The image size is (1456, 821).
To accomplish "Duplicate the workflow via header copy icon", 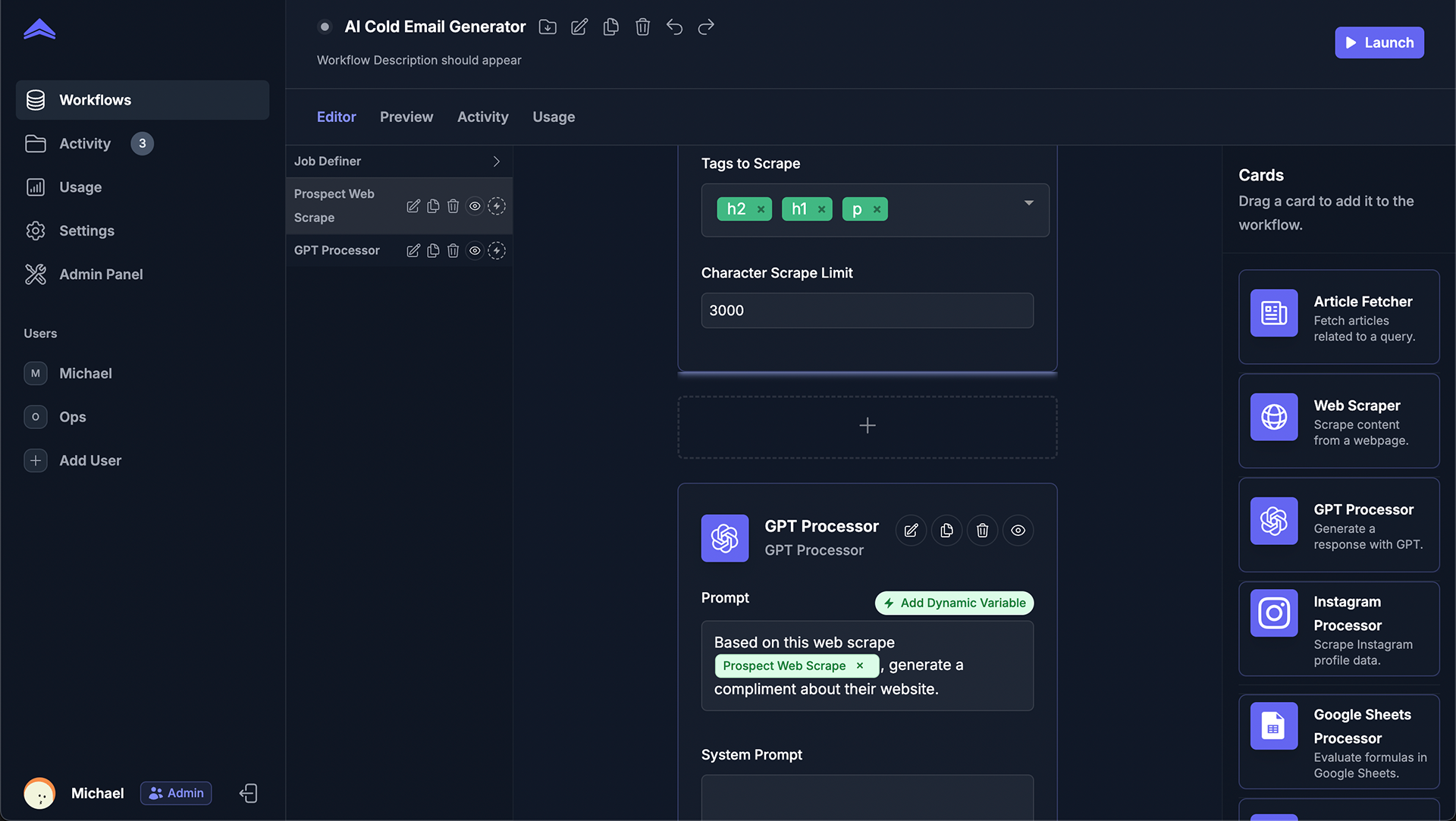I will point(610,27).
